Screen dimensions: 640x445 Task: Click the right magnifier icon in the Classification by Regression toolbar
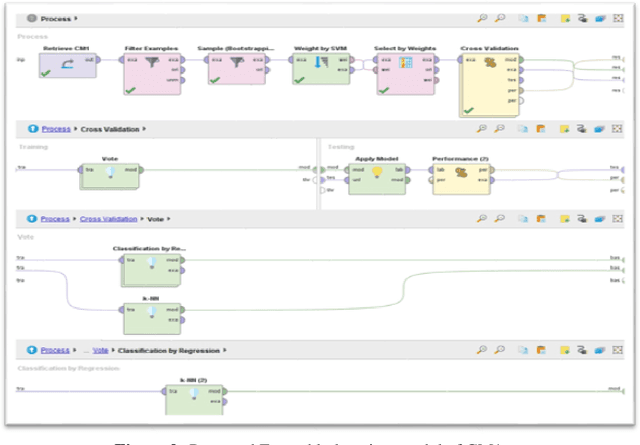[x=500, y=349]
